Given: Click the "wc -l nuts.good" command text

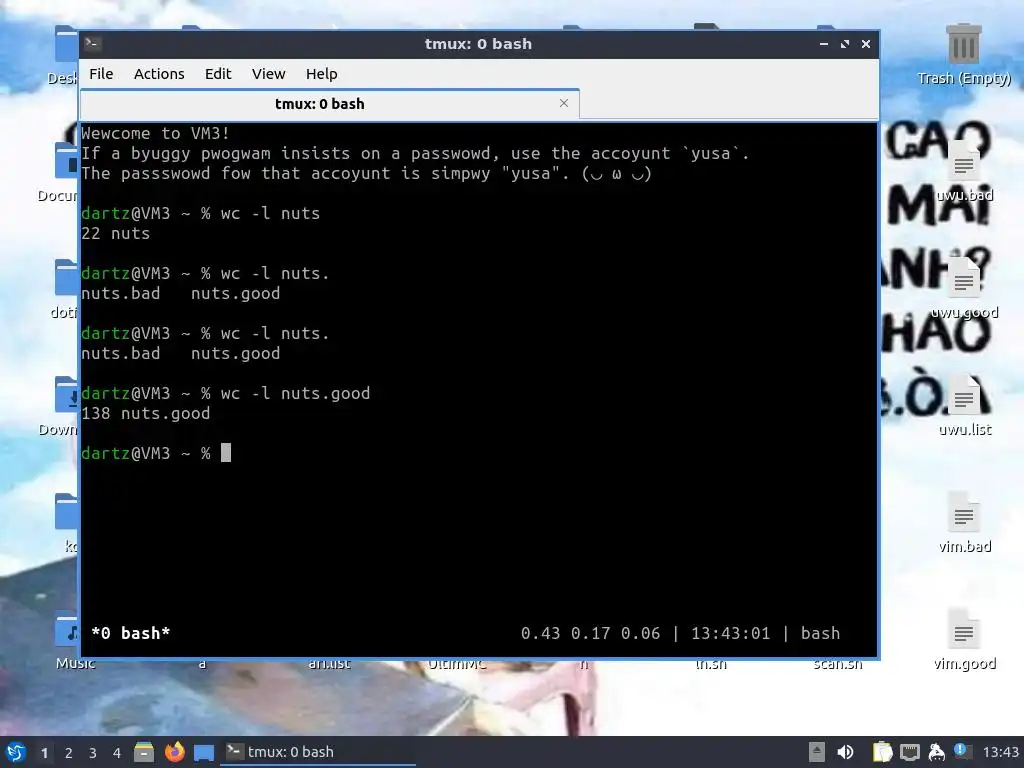Looking at the screenshot, I should (295, 393).
